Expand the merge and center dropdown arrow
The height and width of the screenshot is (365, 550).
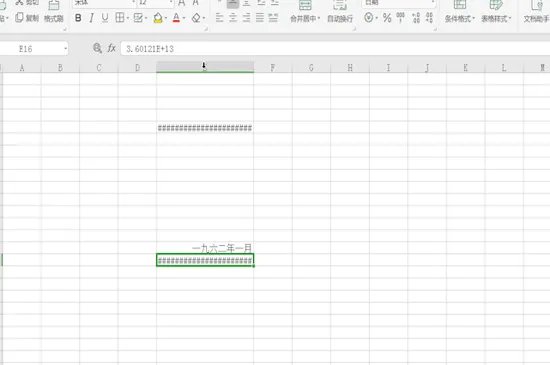coord(318,18)
